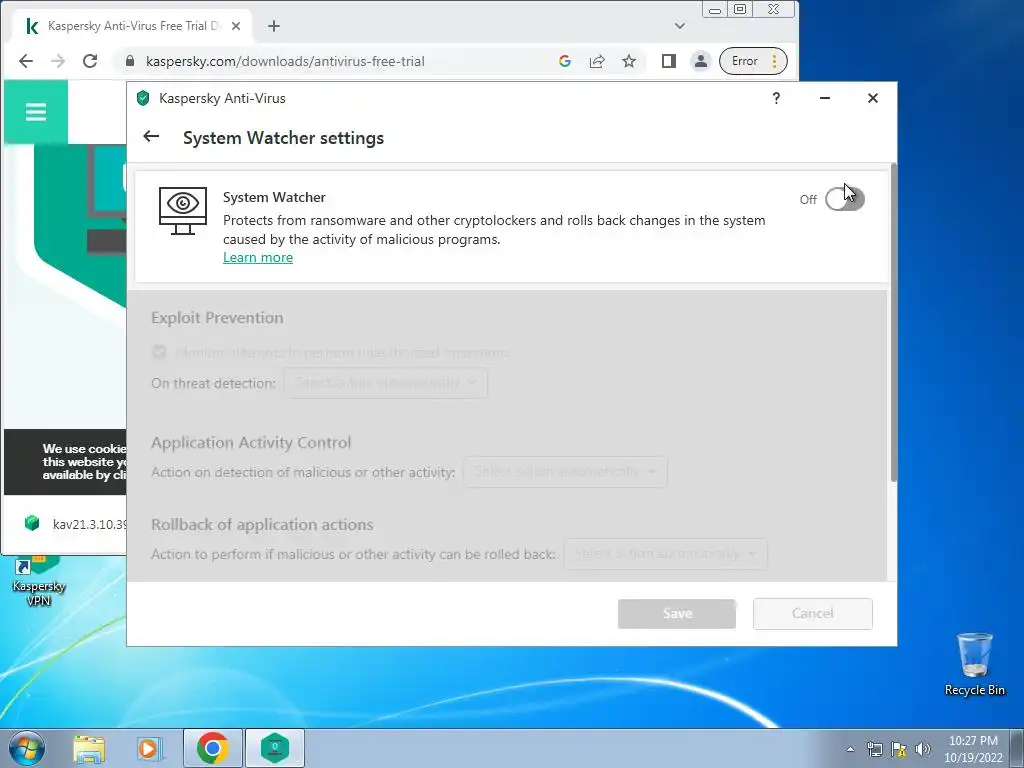Go back using the arrow in settings
The height and width of the screenshot is (768, 1024).
(x=151, y=136)
